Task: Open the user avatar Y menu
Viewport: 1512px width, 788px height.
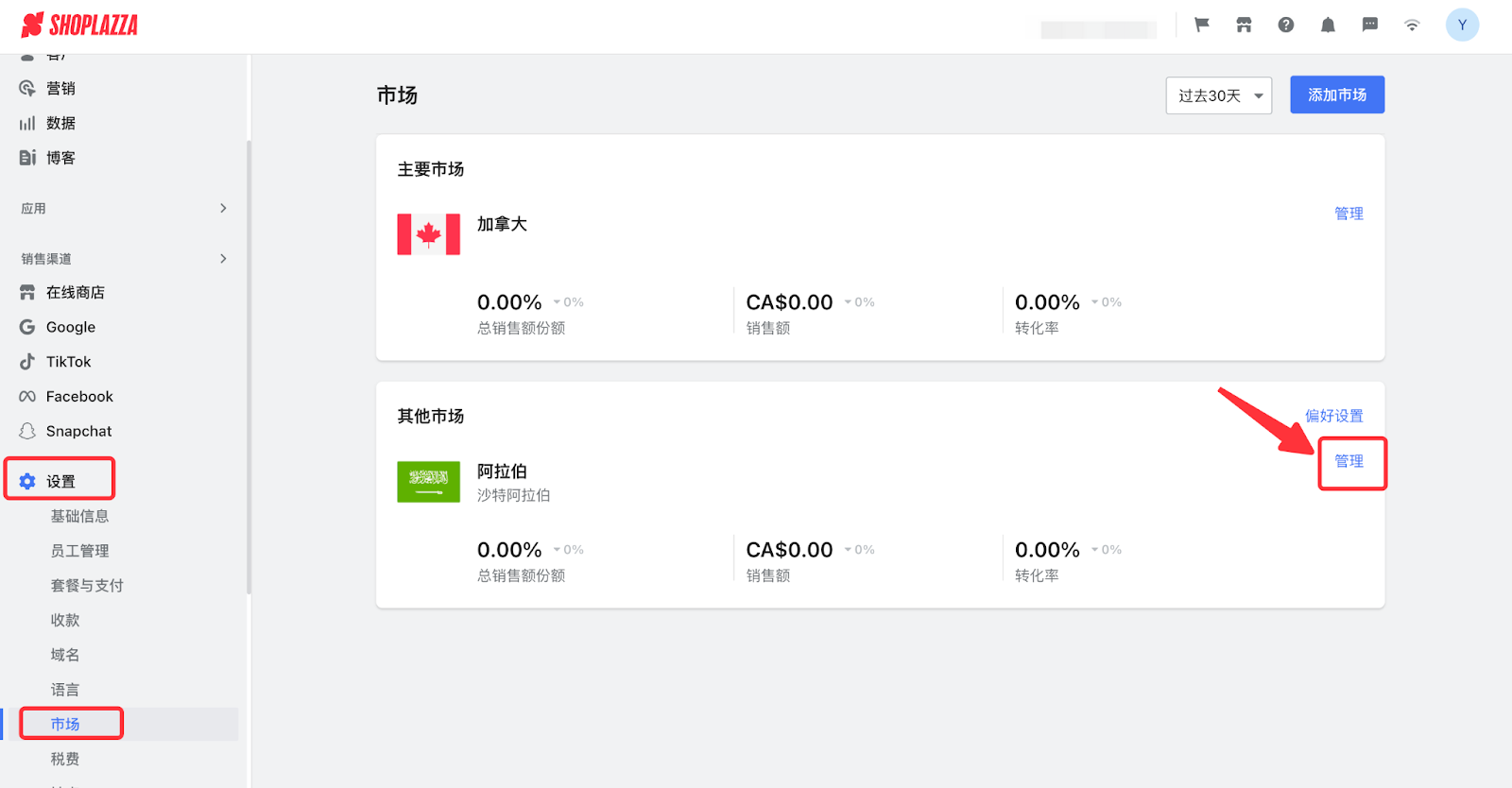Action: [x=1462, y=26]
